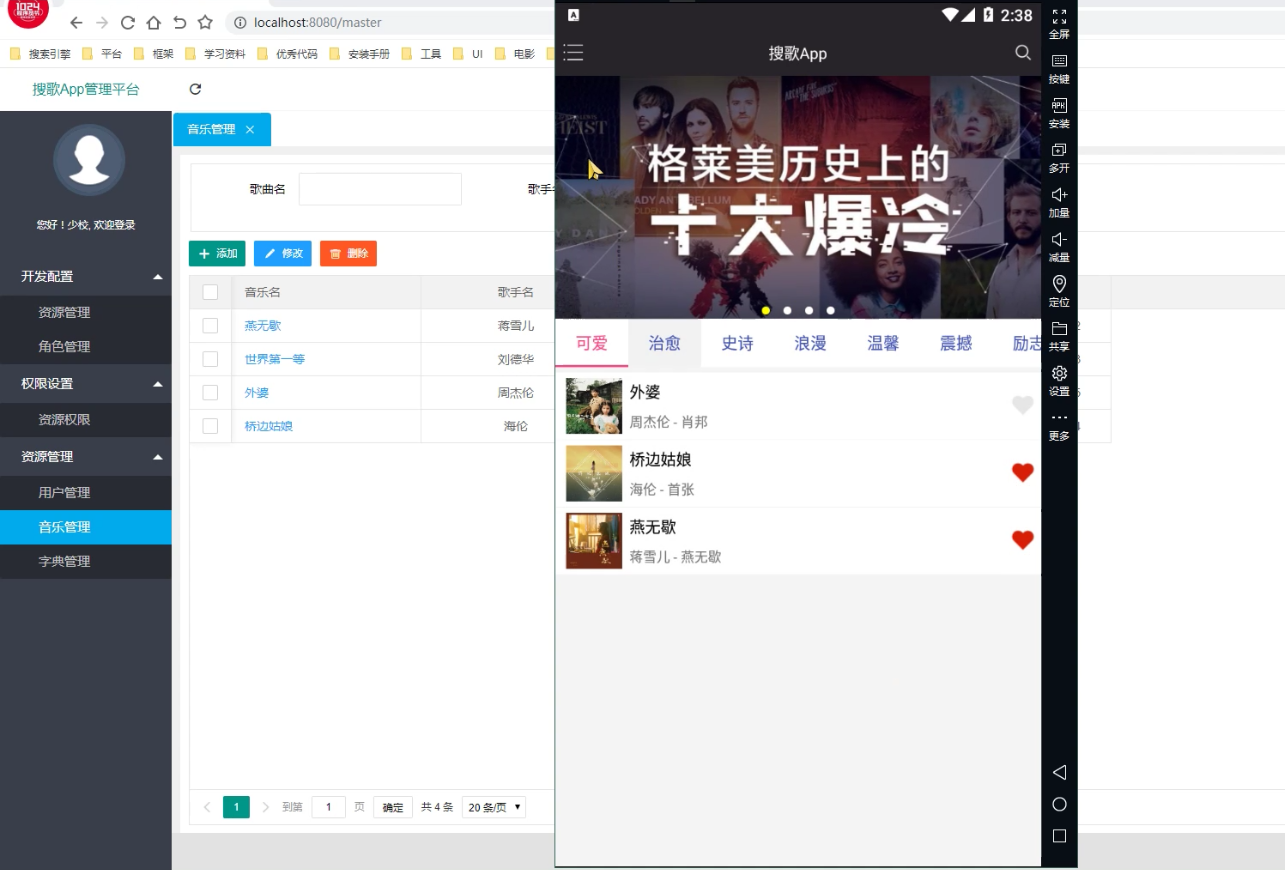
Task: Bookmark page with star icon
Action: pyautogui.click(x=205, y=22)
